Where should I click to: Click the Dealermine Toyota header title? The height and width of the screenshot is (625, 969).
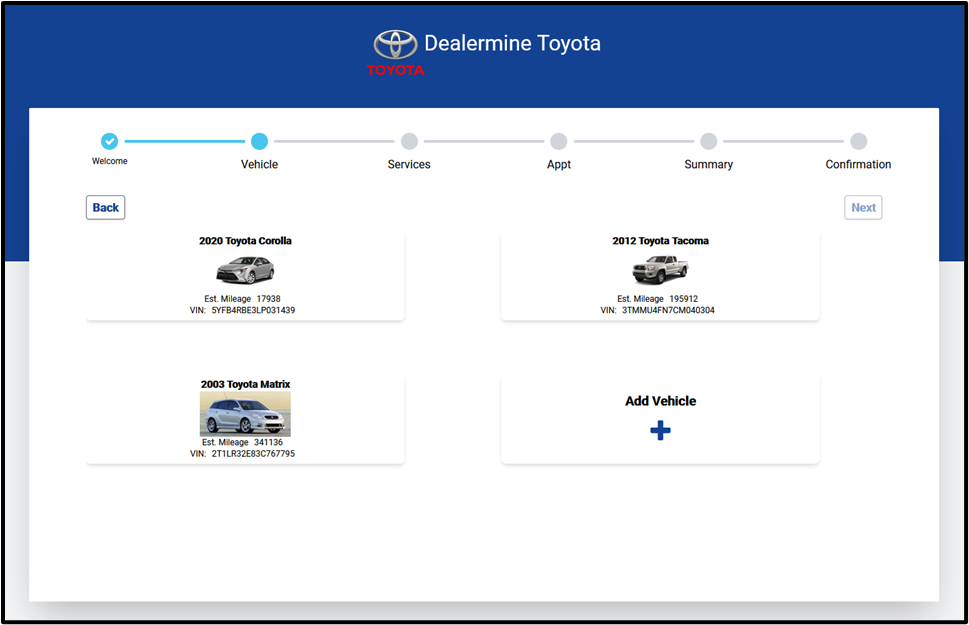(x=512, y=44)
